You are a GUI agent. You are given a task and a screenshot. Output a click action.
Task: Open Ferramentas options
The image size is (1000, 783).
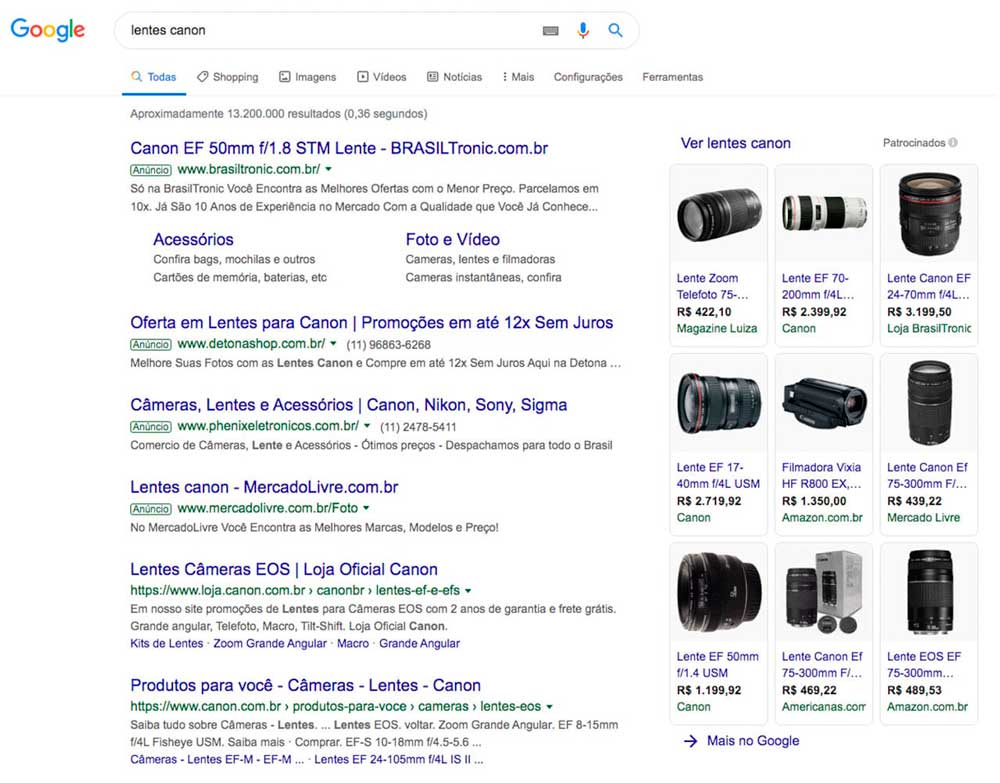click(672, 77)
